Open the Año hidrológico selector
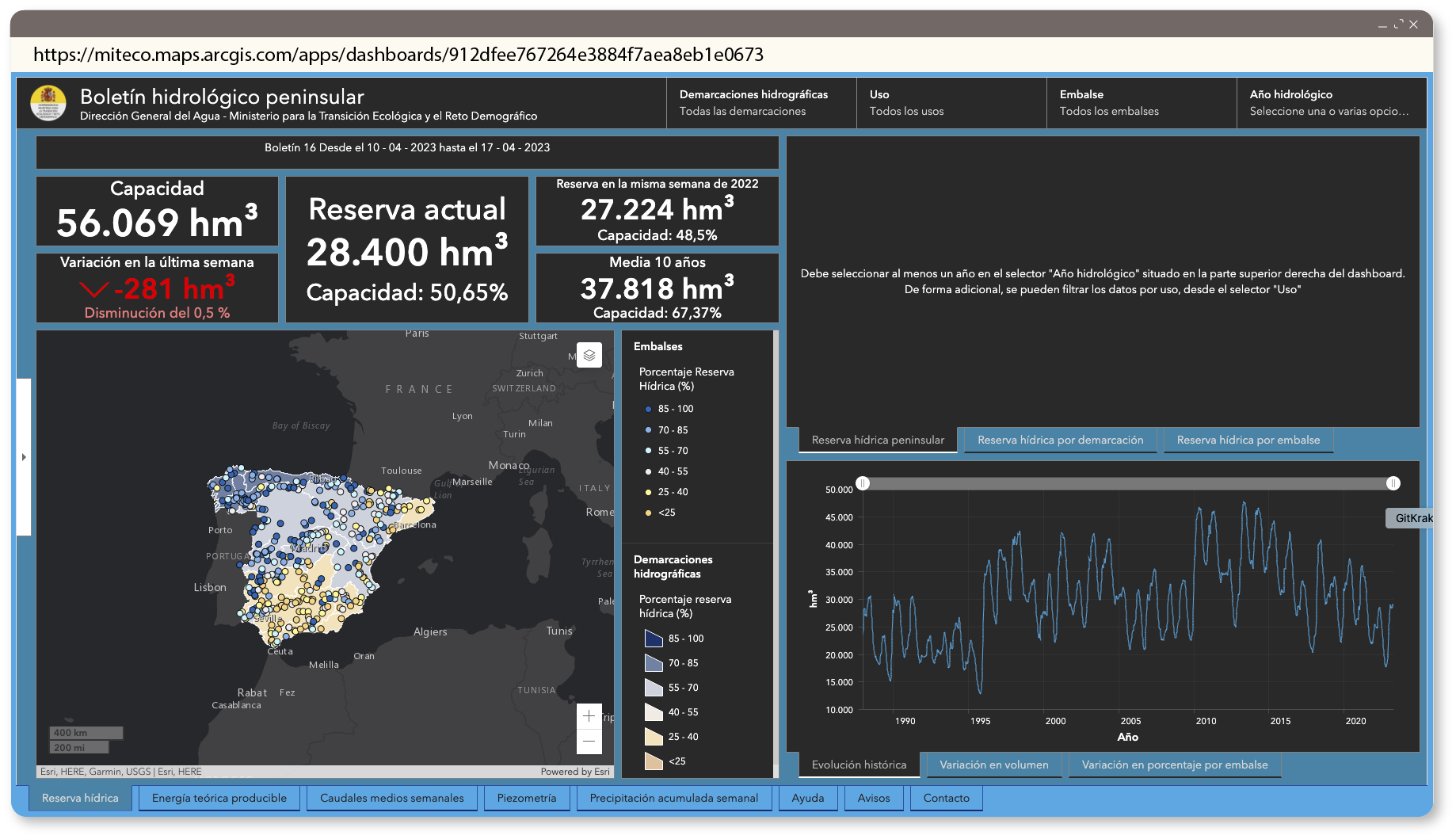Image resolution: width=1456 pixels, height=839 pixels. tap(1331, 103)
